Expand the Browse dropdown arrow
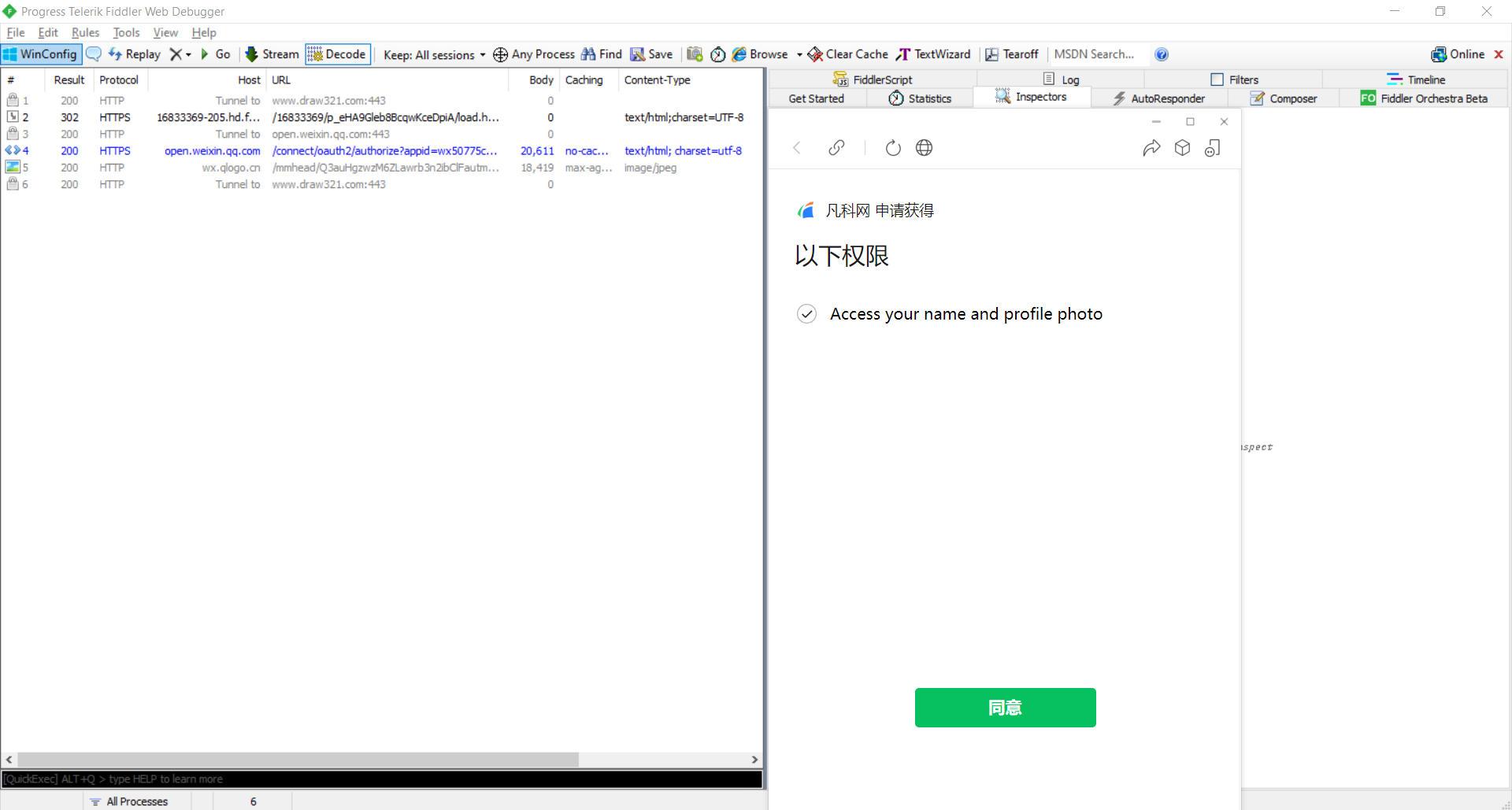 point(799,54)
